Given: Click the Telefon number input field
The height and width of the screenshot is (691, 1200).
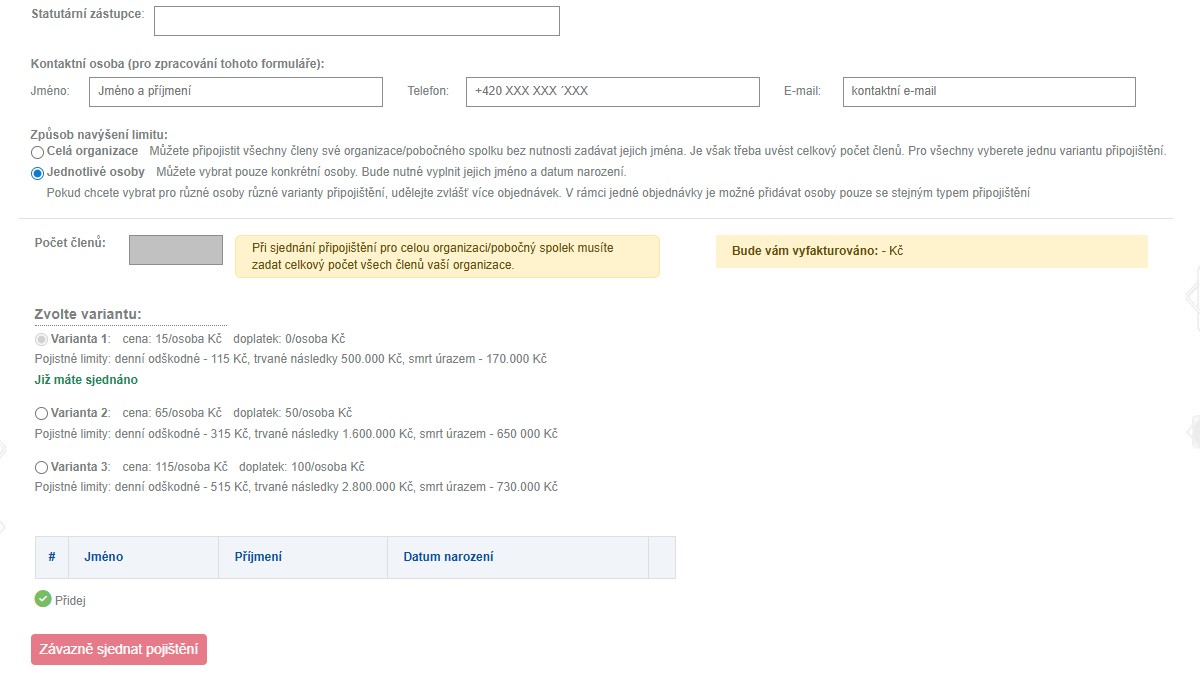Looking at the screenshot, I should [612, 92].
